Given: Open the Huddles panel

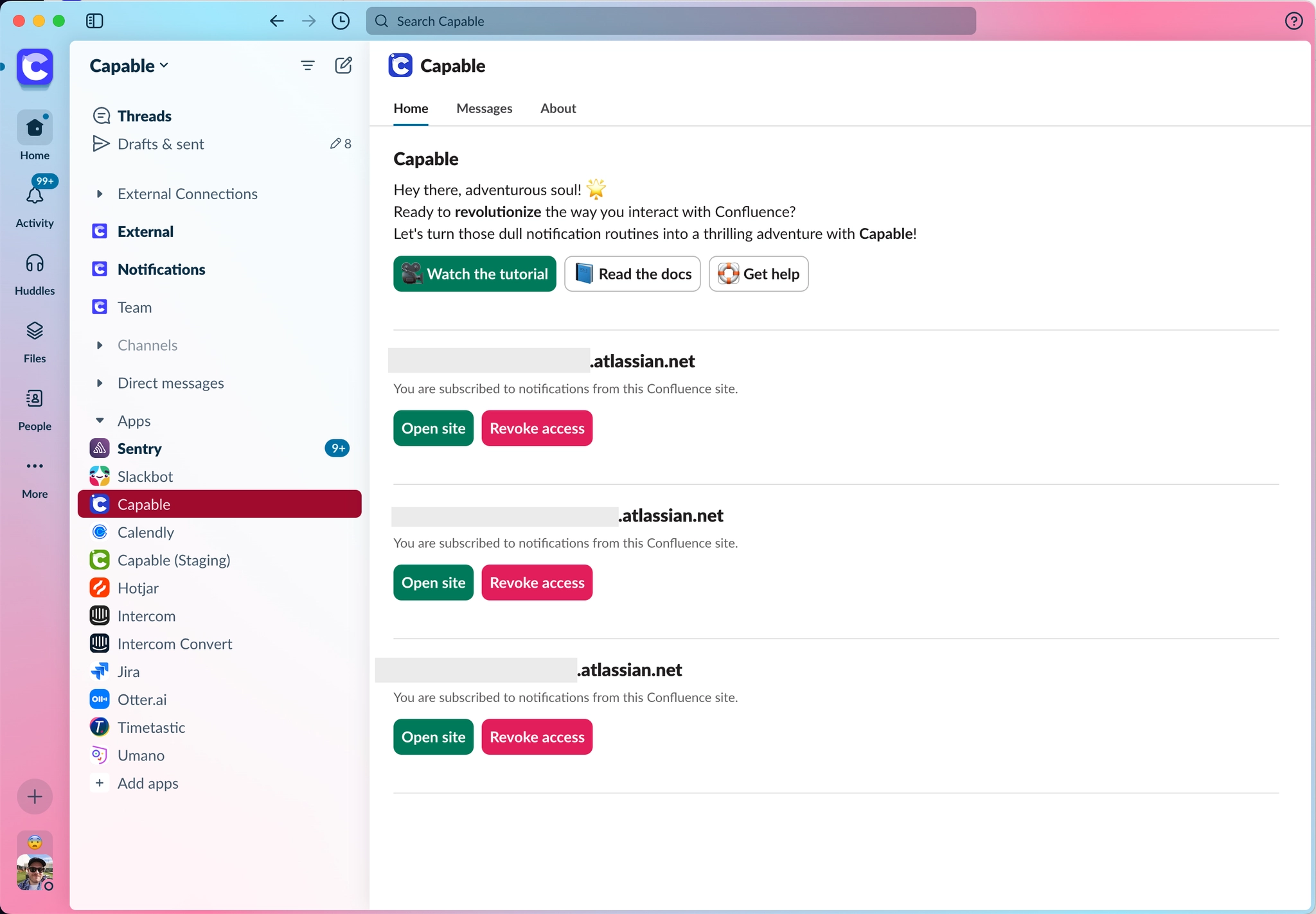Looking at the screenshot, I should click(35, 272).
